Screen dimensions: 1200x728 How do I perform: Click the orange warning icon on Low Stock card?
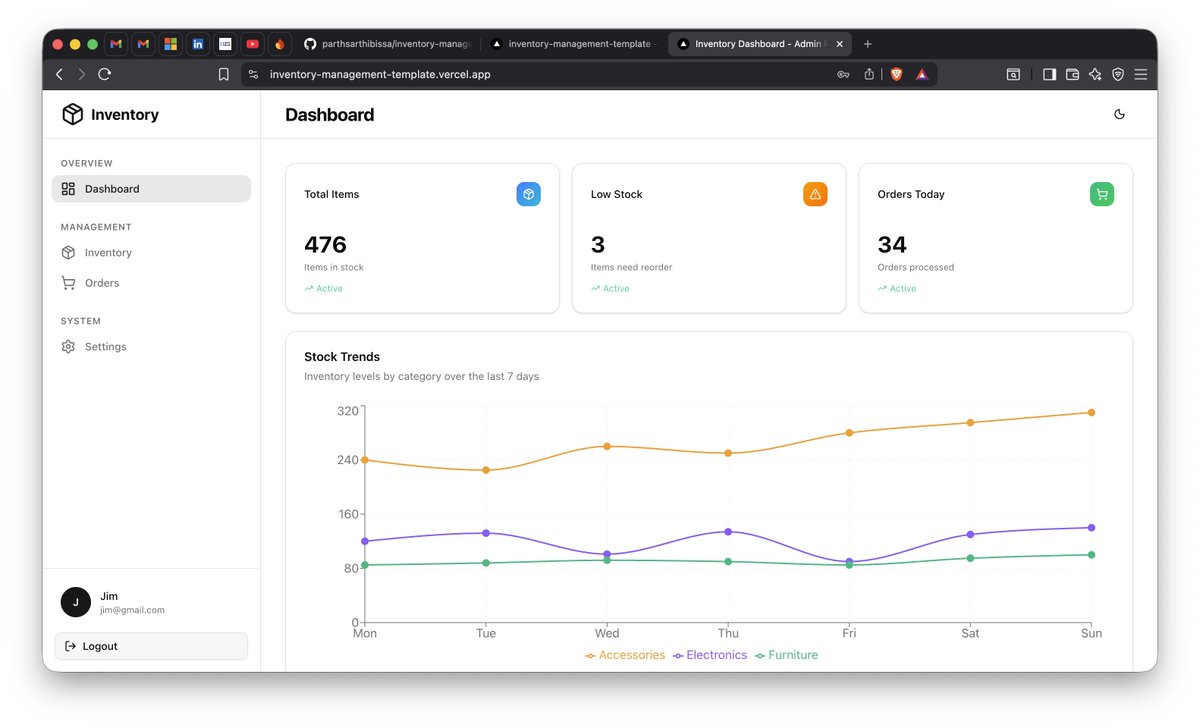click(x=815, y=194)
